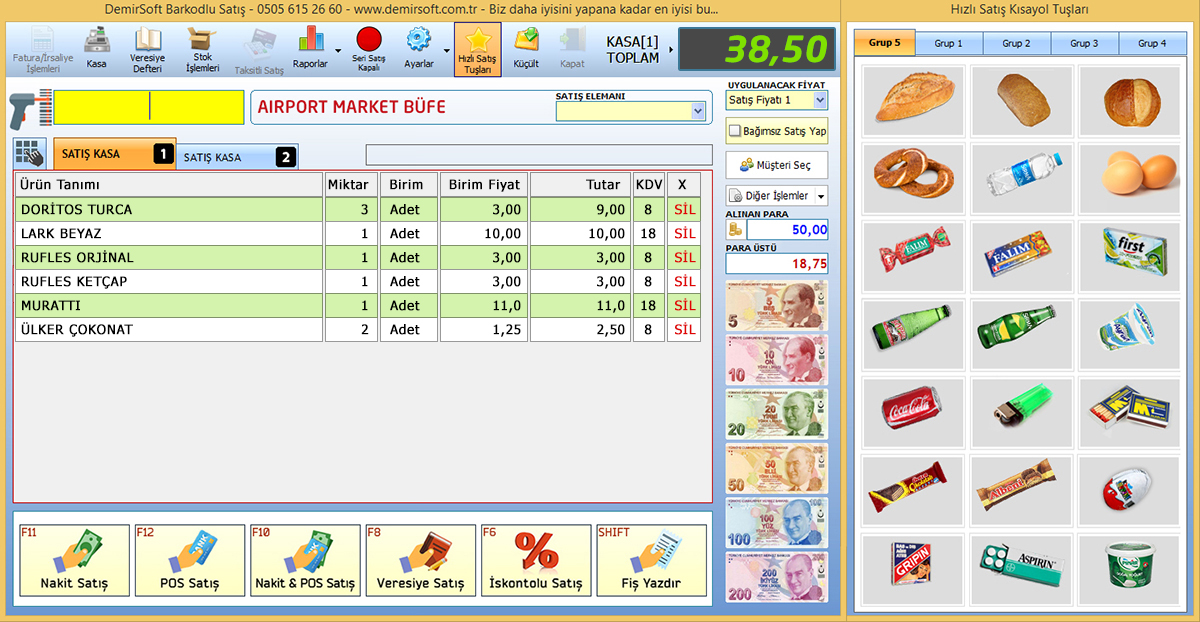Toggle Seri Satış Kapalı red button

tap(369, 48)
